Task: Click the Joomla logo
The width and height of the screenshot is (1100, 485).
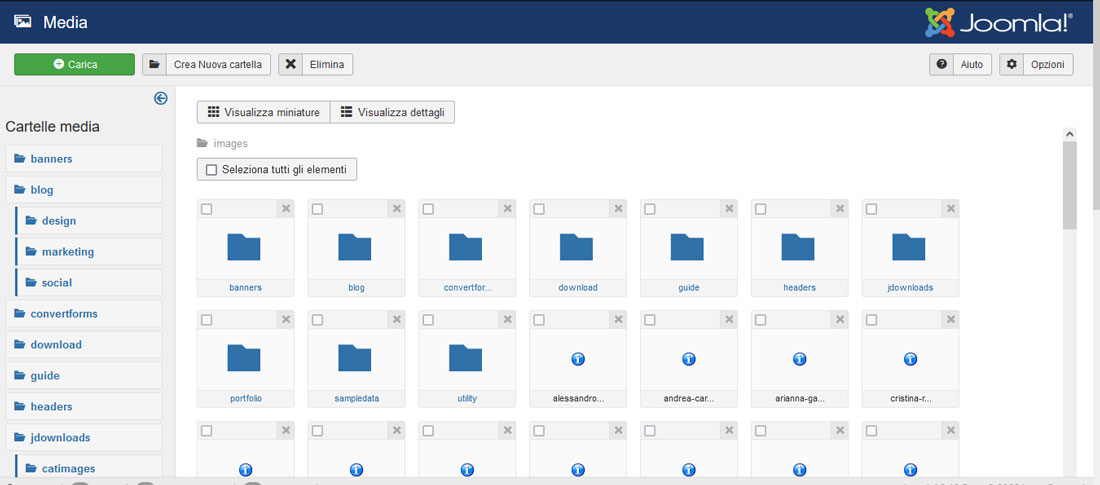Action: [999, 22]
